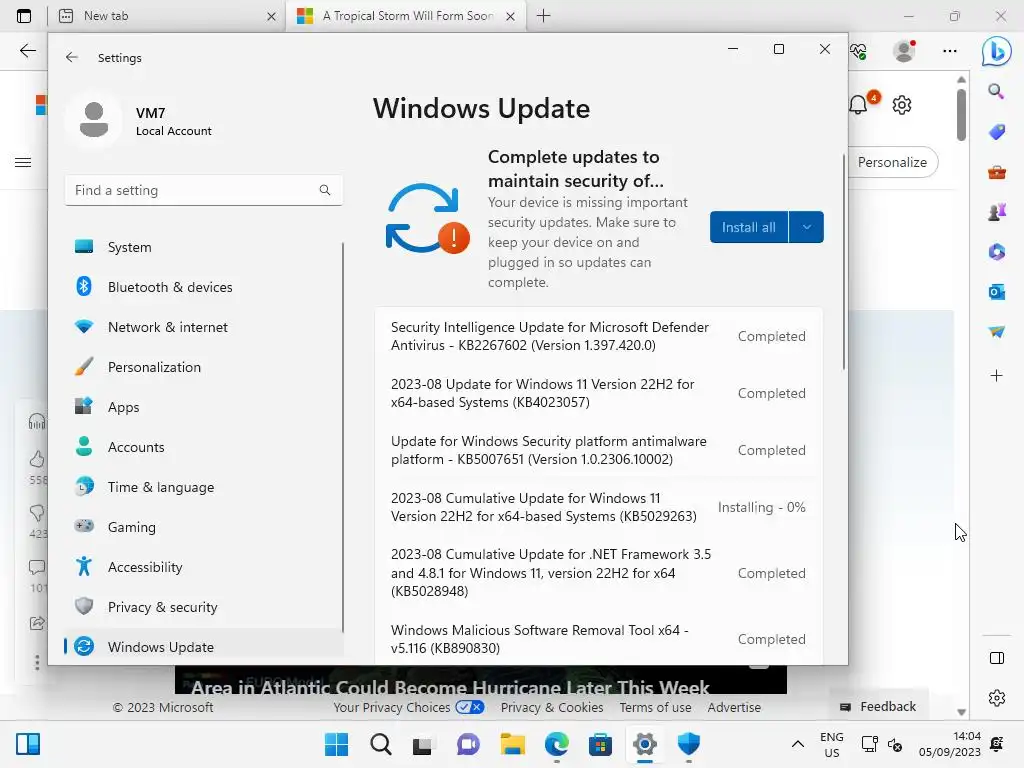Click the plus customize sidebar icon

[997, 376]
